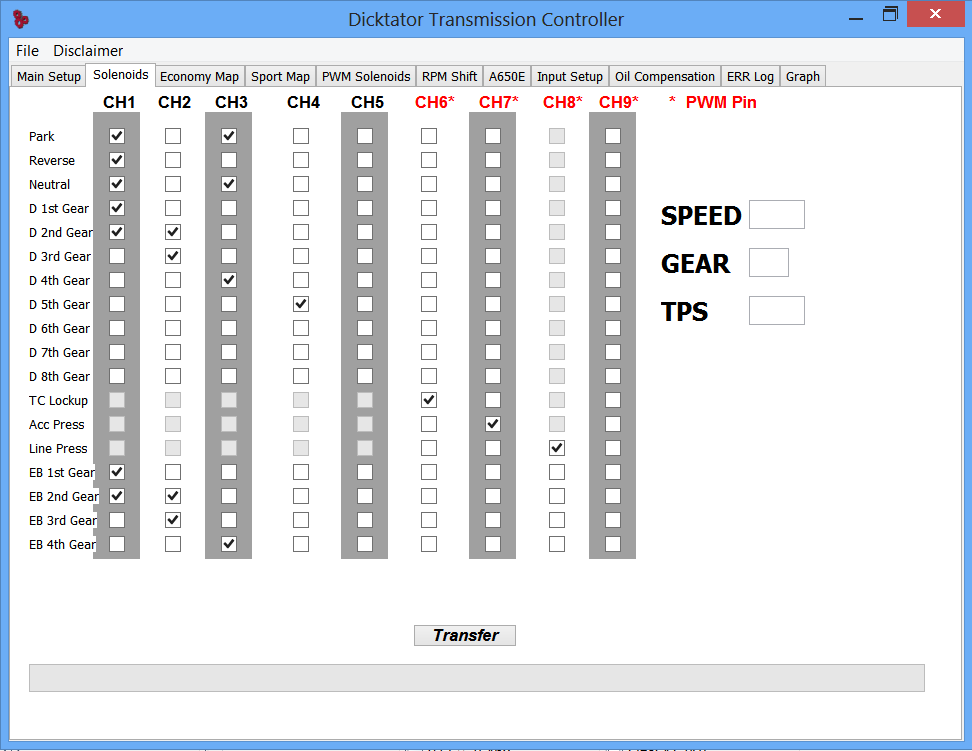Click the CH1 column header
972x751 pixels.
click(x=119, y=102)
